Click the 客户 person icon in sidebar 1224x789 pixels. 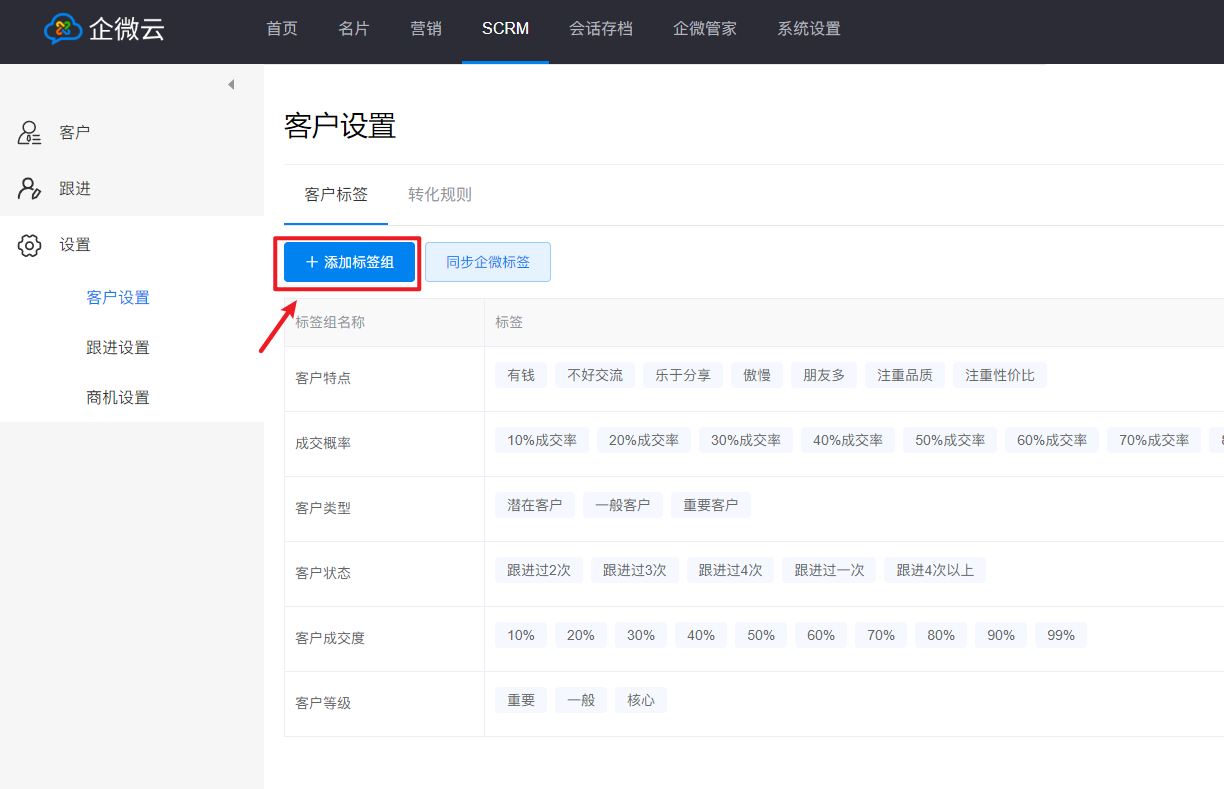click(29, 133)
